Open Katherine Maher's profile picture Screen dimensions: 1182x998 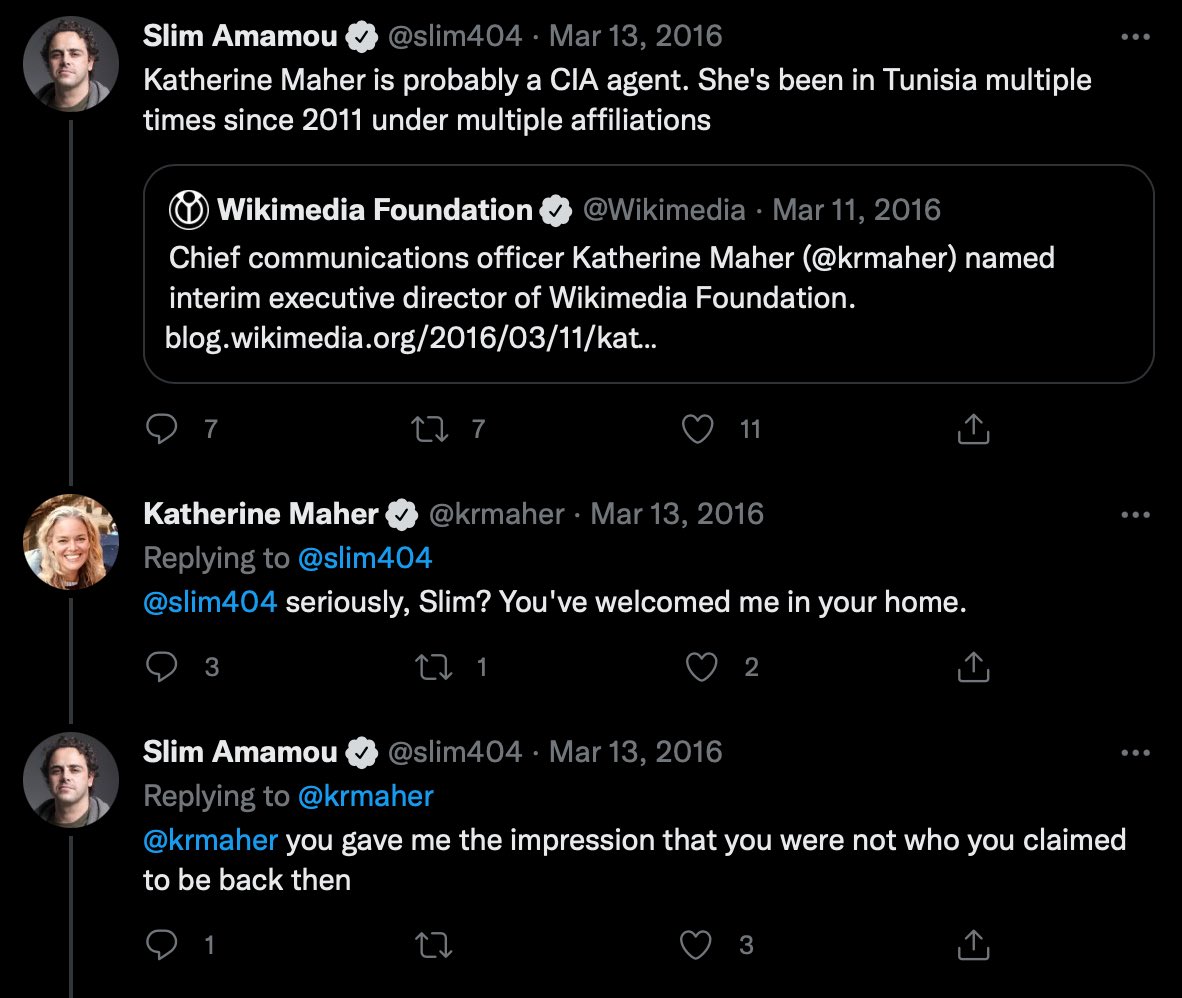[71, 541]
